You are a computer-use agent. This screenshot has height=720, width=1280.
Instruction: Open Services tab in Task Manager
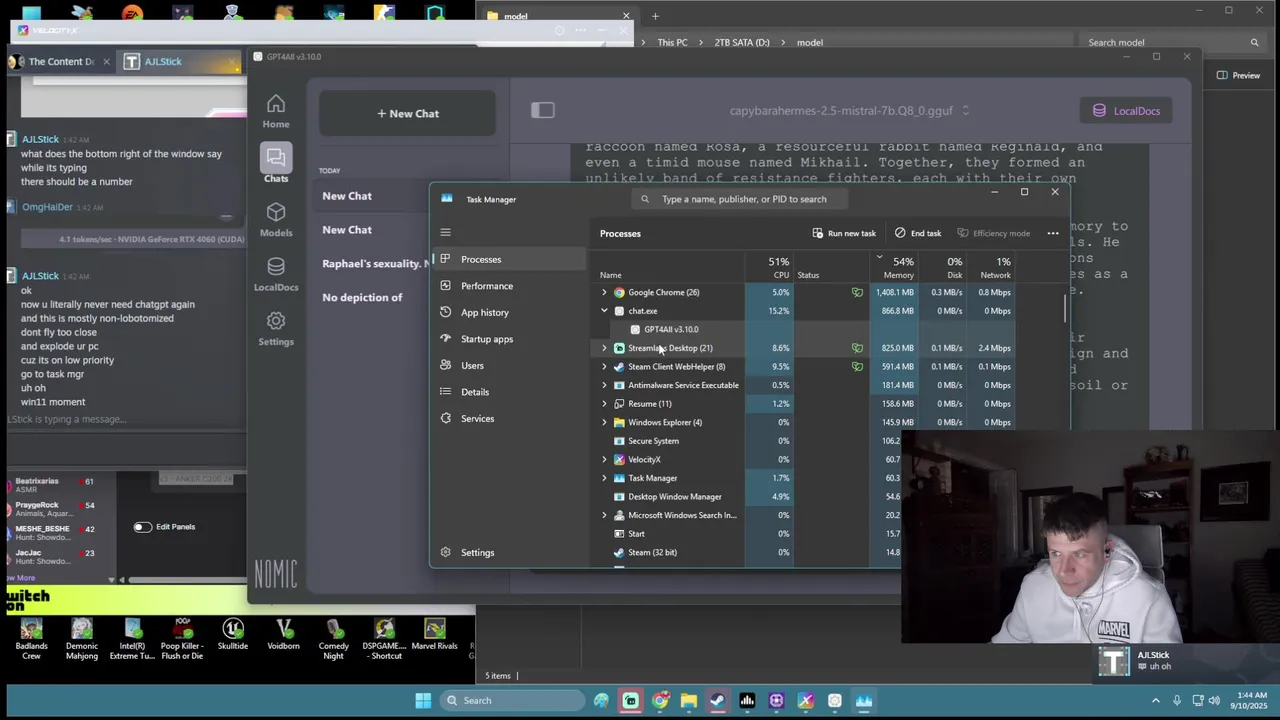[x=510, y=418]
